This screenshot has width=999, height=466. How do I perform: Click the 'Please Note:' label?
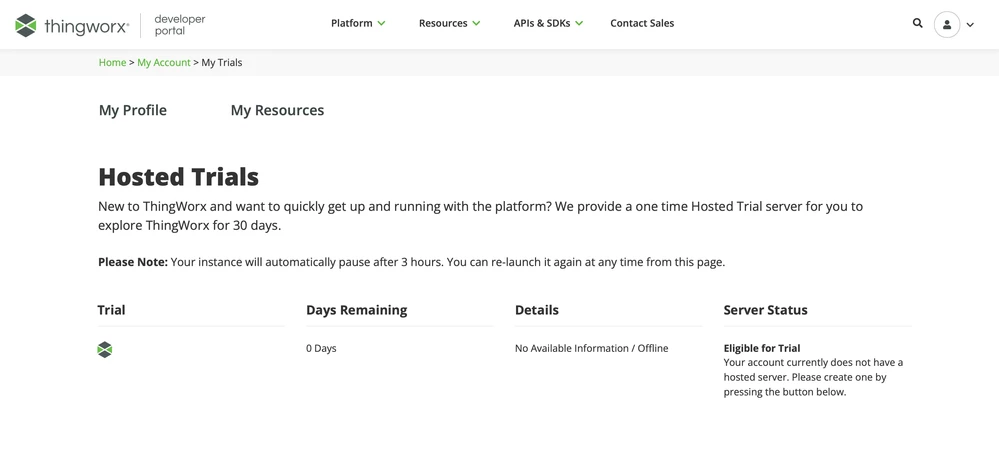click(x=133, y=262)
